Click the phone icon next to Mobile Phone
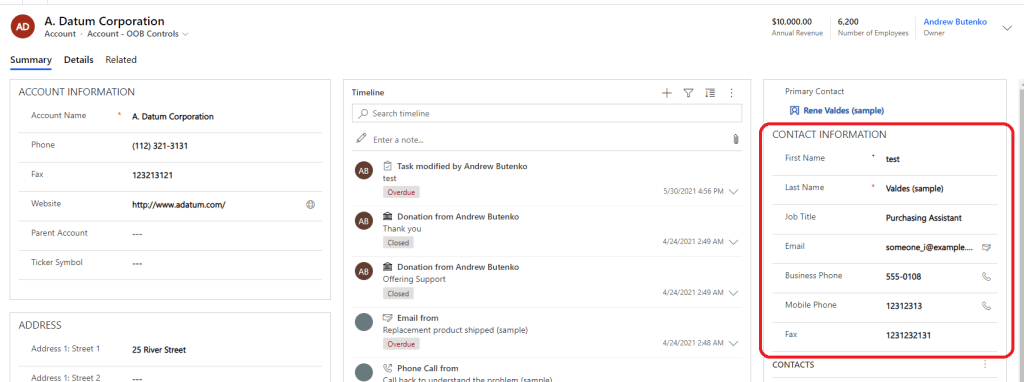1024x382 pixels. [x=987, y=306]
